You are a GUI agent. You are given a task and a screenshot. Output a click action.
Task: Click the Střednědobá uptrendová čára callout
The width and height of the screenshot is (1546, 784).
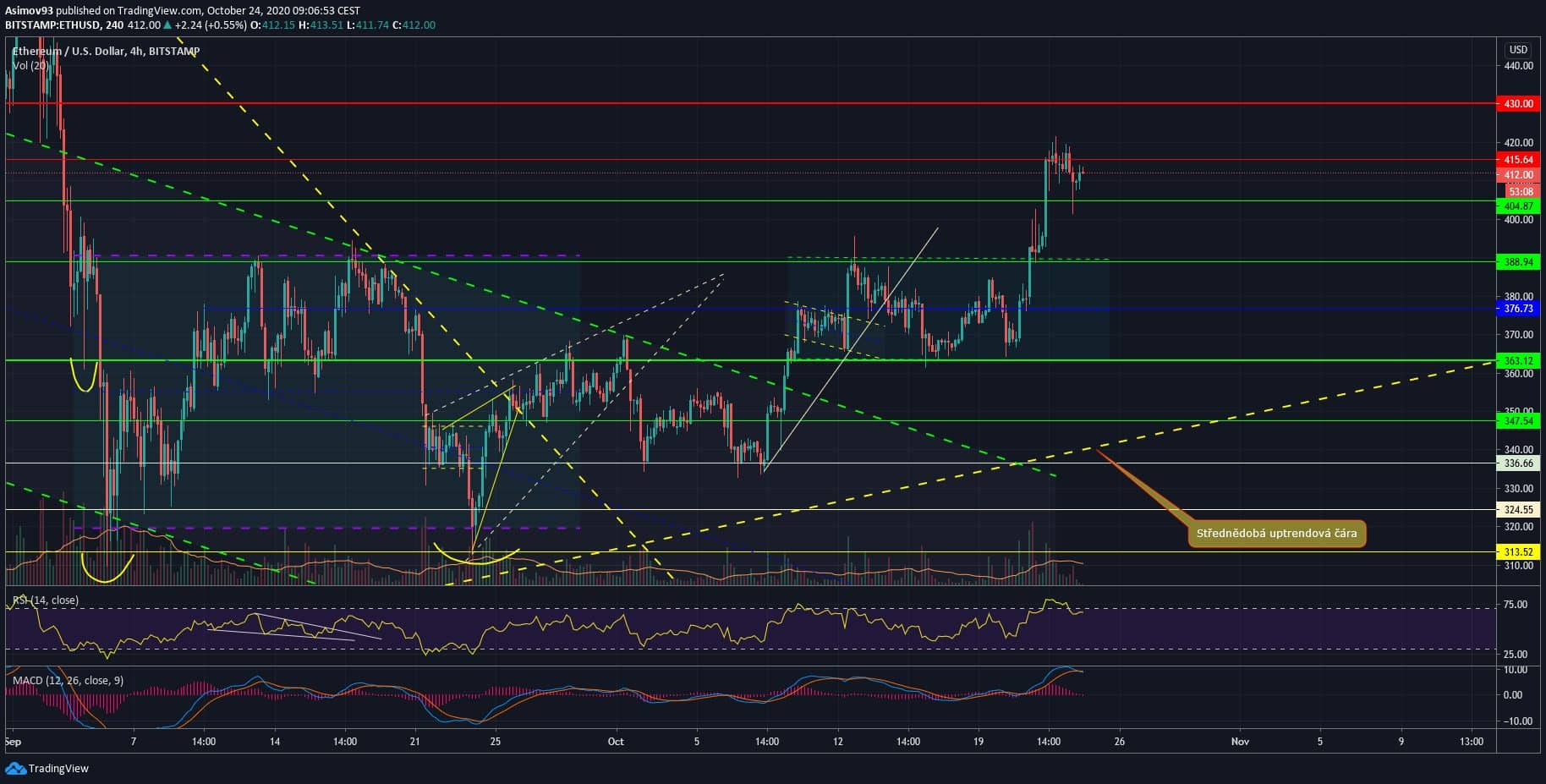pos(1276,534)
